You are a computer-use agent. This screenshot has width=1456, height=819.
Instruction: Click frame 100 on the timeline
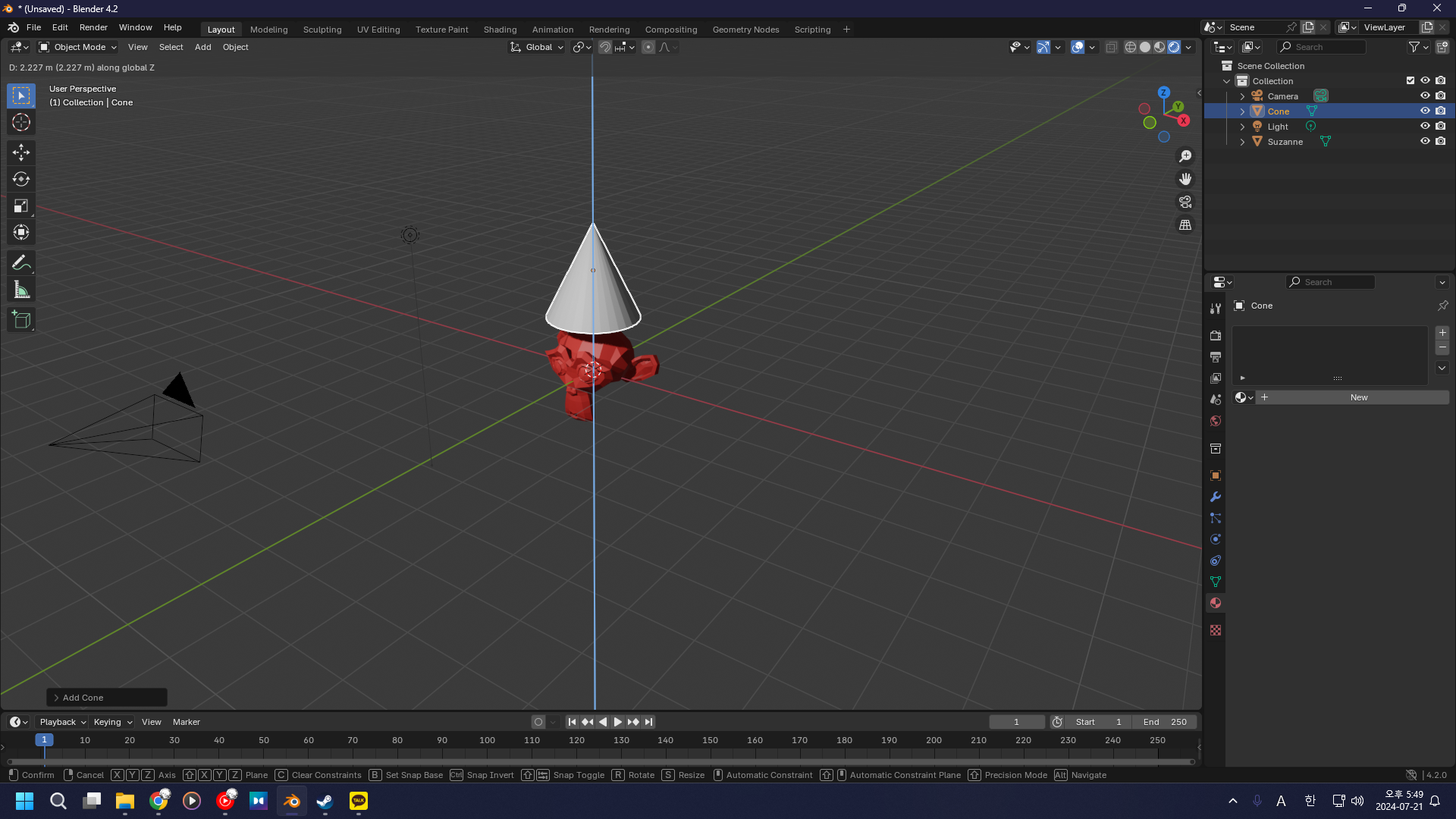(487, 741)
